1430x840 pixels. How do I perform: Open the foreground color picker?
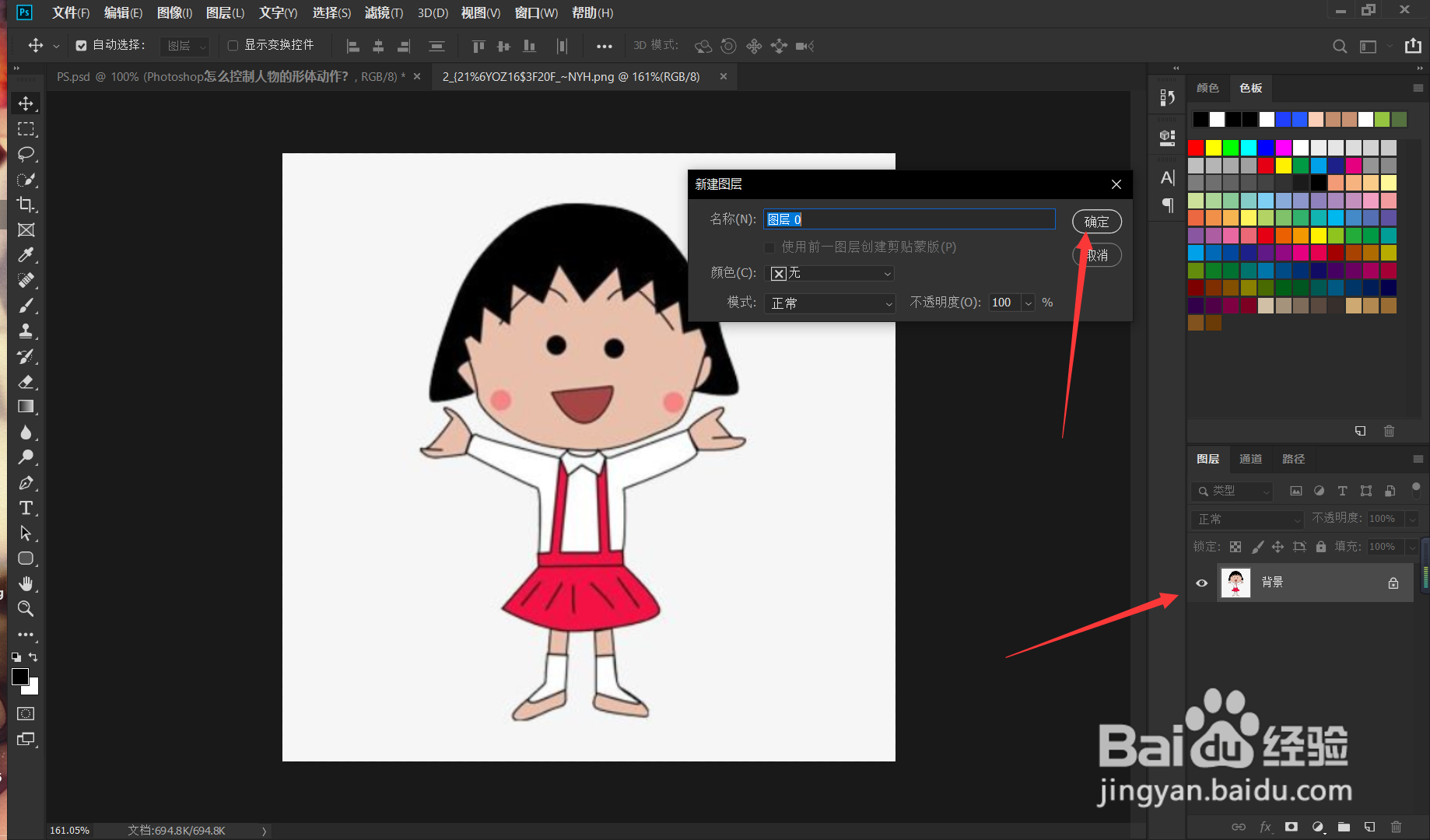click(x=20, y=677)
